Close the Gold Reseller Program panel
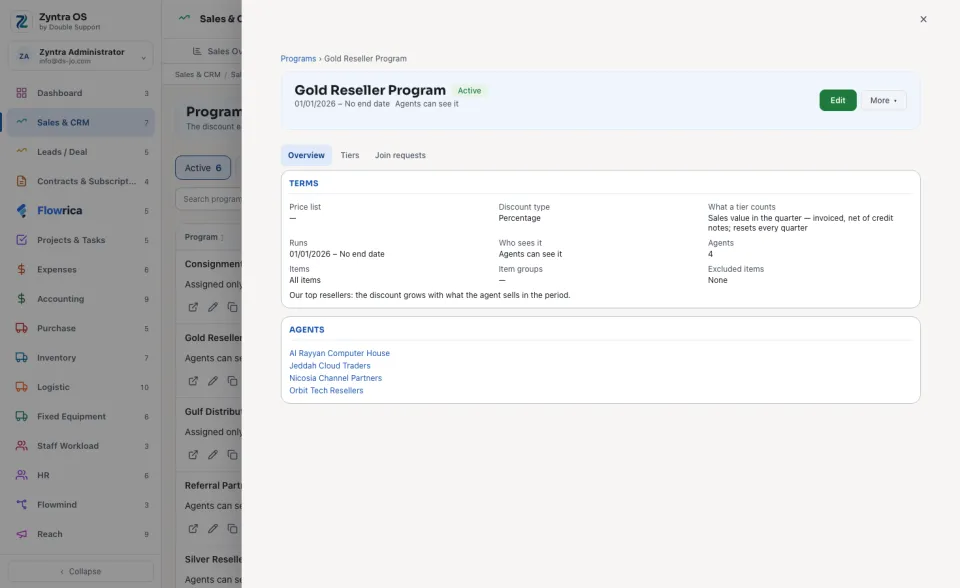 [923, 19]
